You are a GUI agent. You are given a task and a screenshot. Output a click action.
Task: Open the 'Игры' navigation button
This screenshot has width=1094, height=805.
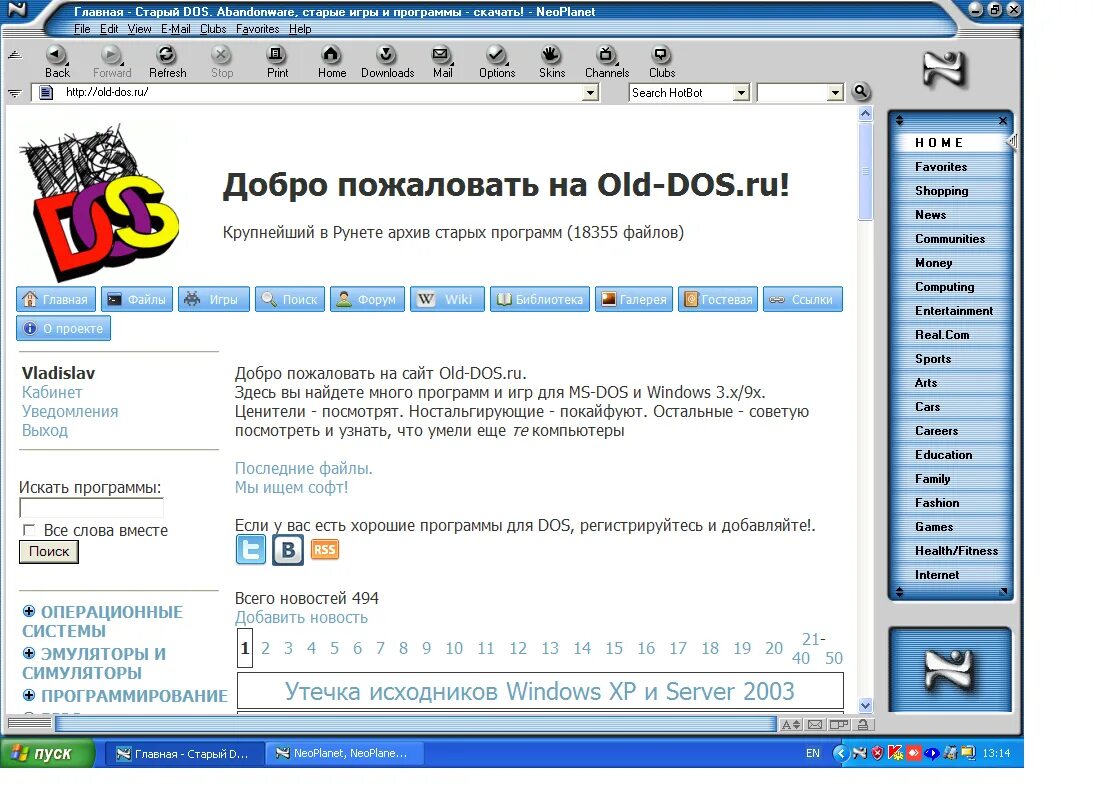213,299
